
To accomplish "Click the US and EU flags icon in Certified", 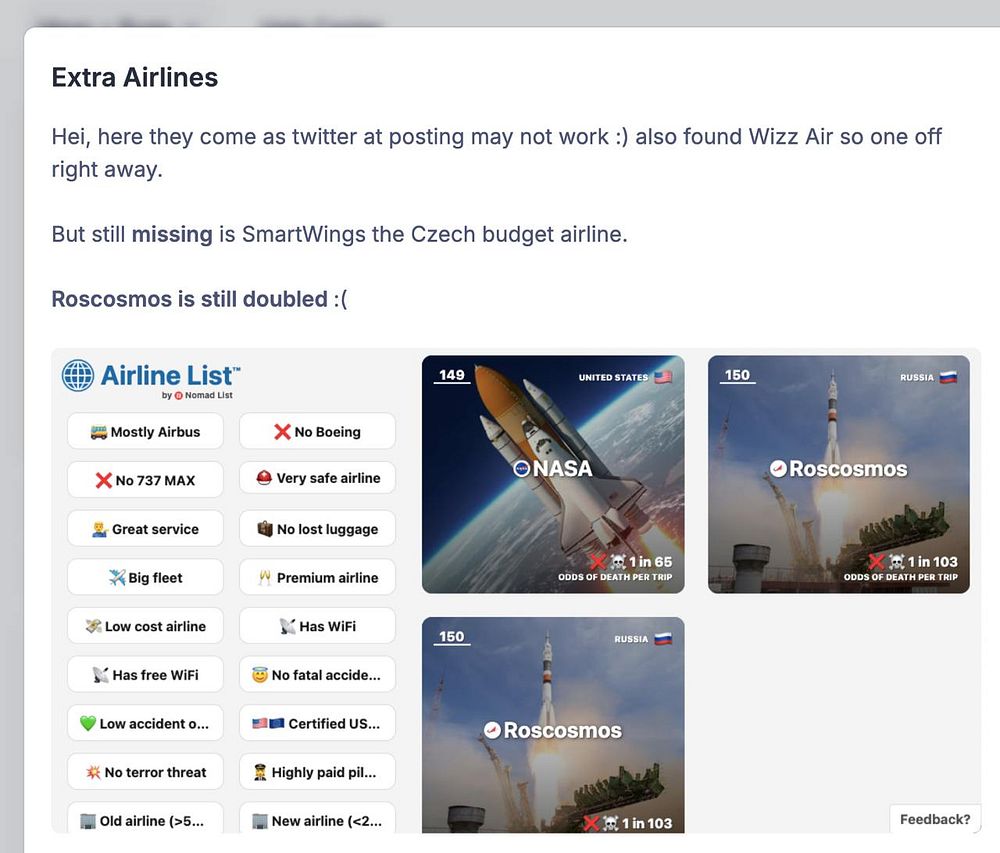I will [x=268, y=724].
